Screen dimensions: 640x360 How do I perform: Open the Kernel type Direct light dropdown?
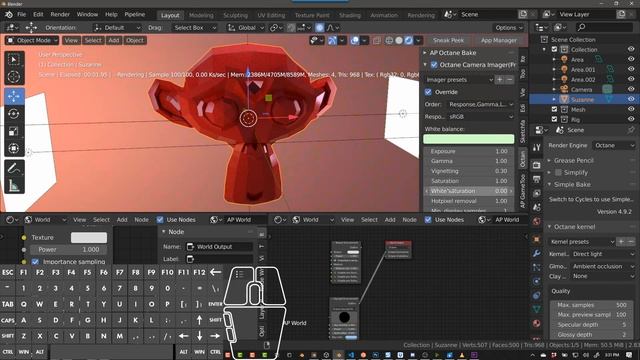click(602, 254)
